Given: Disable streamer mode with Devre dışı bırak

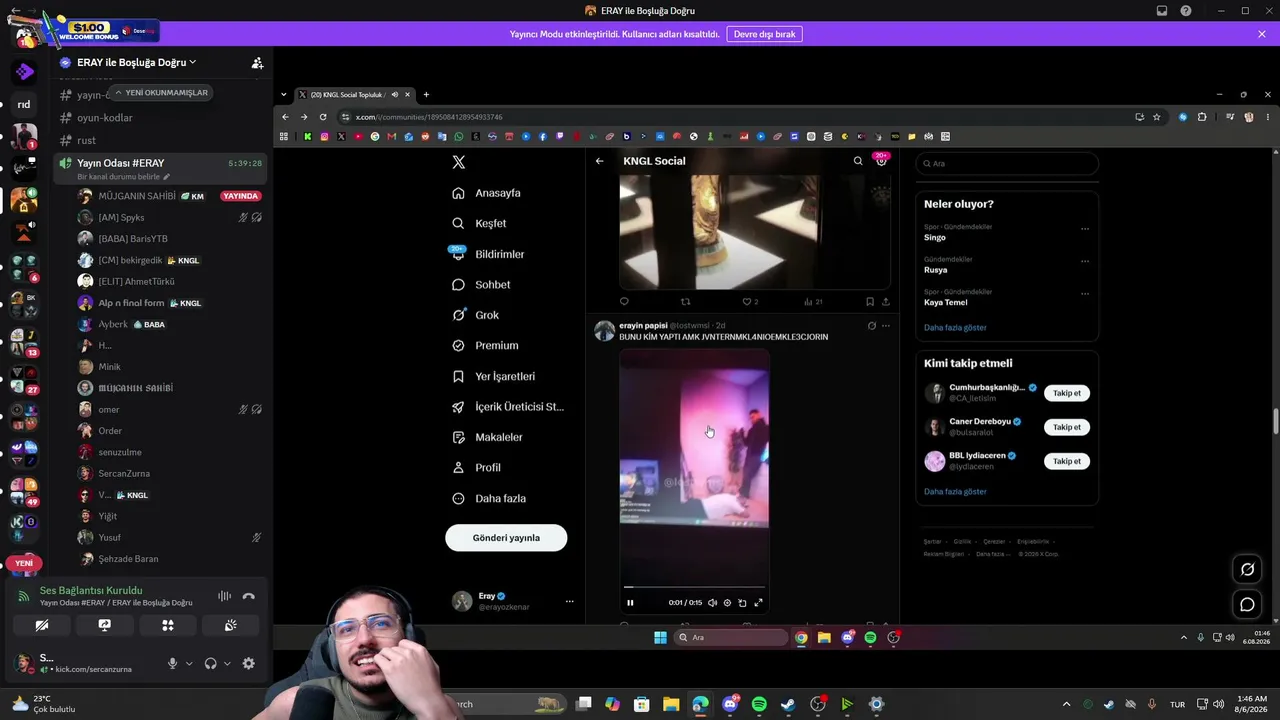Looking at the screenshot, I should [764, 34].
